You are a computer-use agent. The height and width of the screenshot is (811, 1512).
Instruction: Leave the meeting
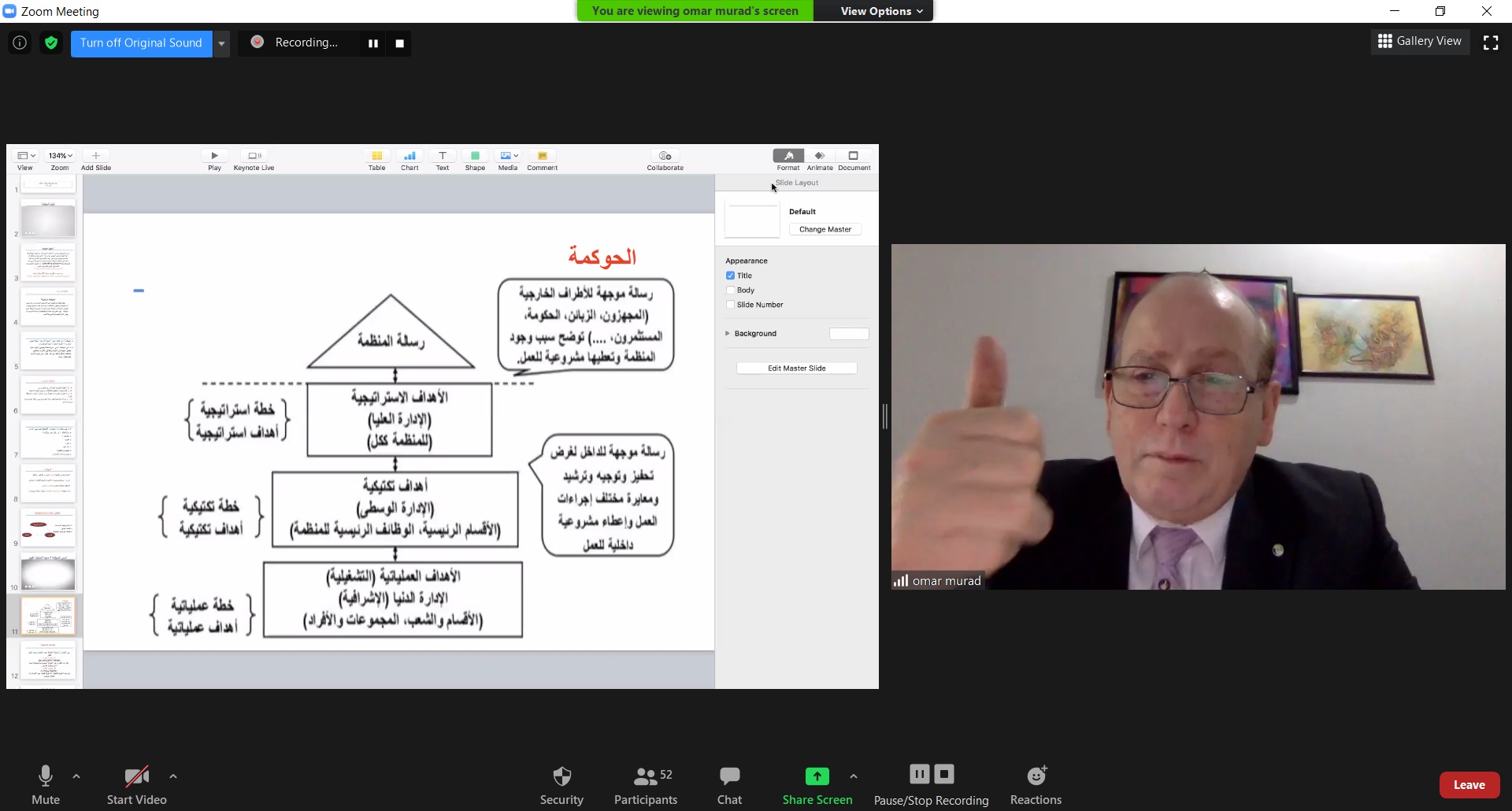pos(1469,785)
